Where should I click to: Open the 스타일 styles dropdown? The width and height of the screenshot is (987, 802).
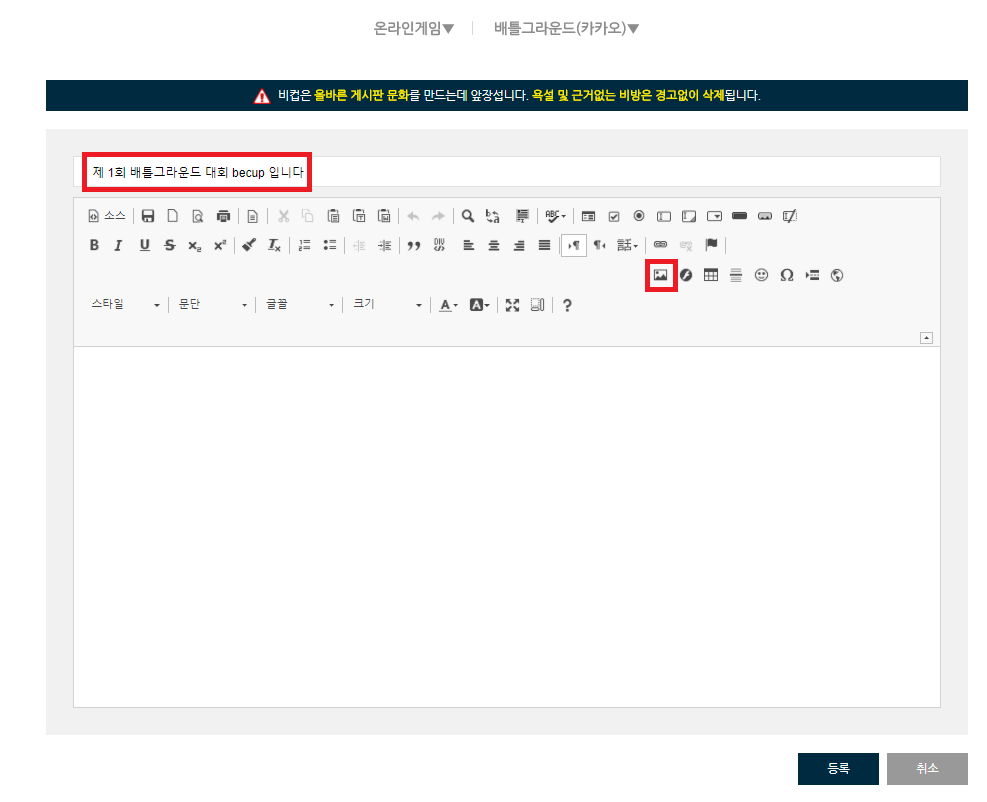point(125,305)
